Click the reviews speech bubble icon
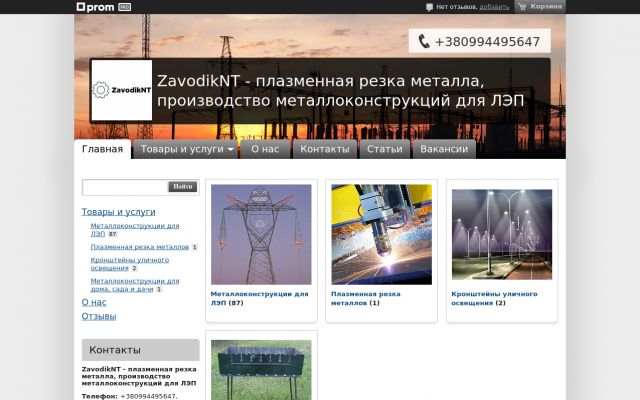 pyautogui.click(x=429, y=7)
